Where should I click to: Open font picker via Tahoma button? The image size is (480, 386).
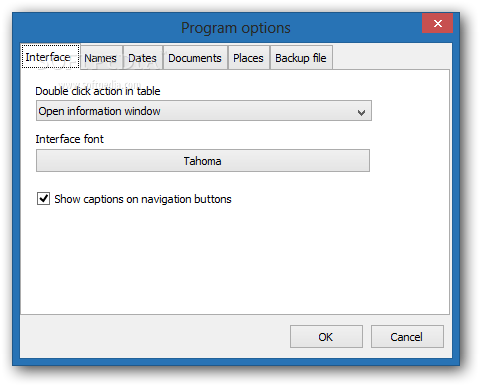pos(203,161)
